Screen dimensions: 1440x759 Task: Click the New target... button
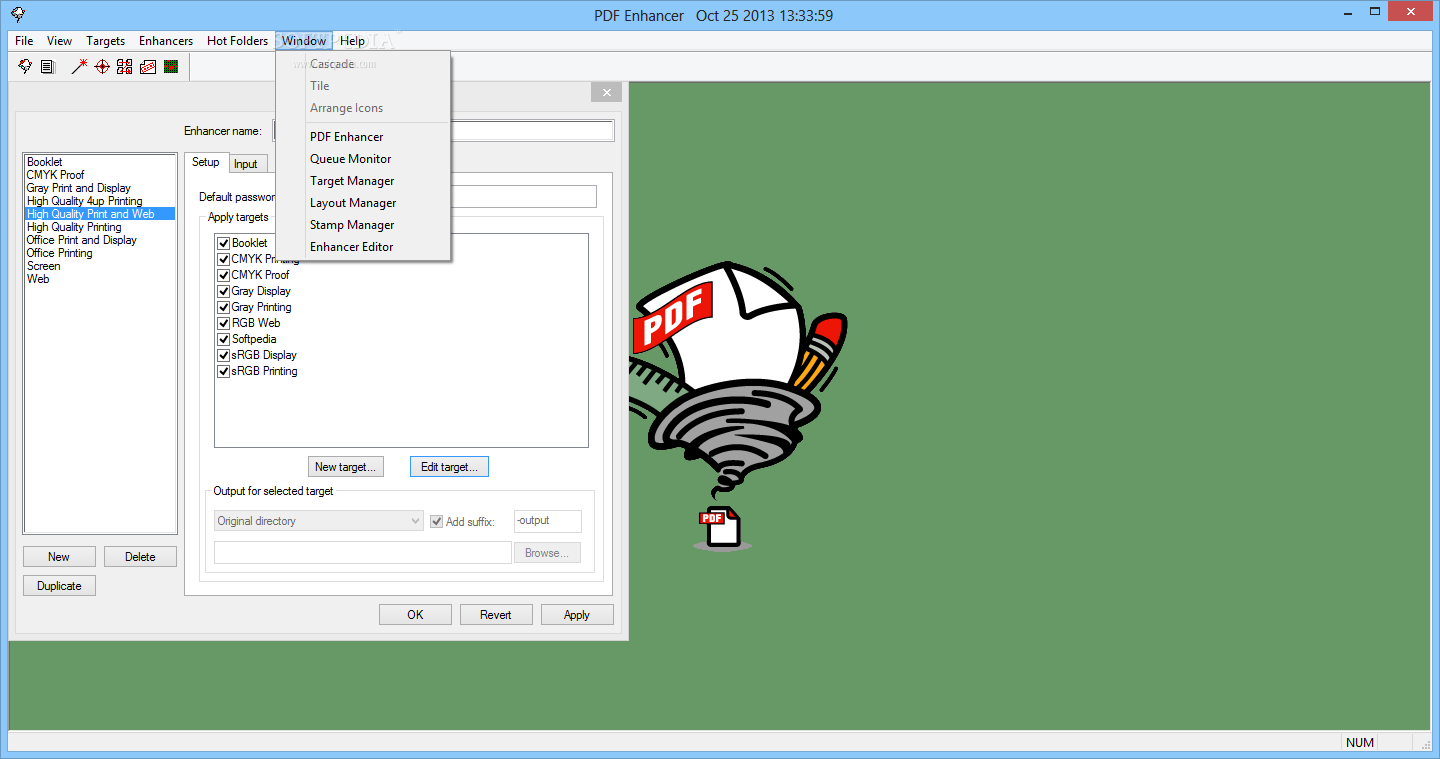click(346, 467)
